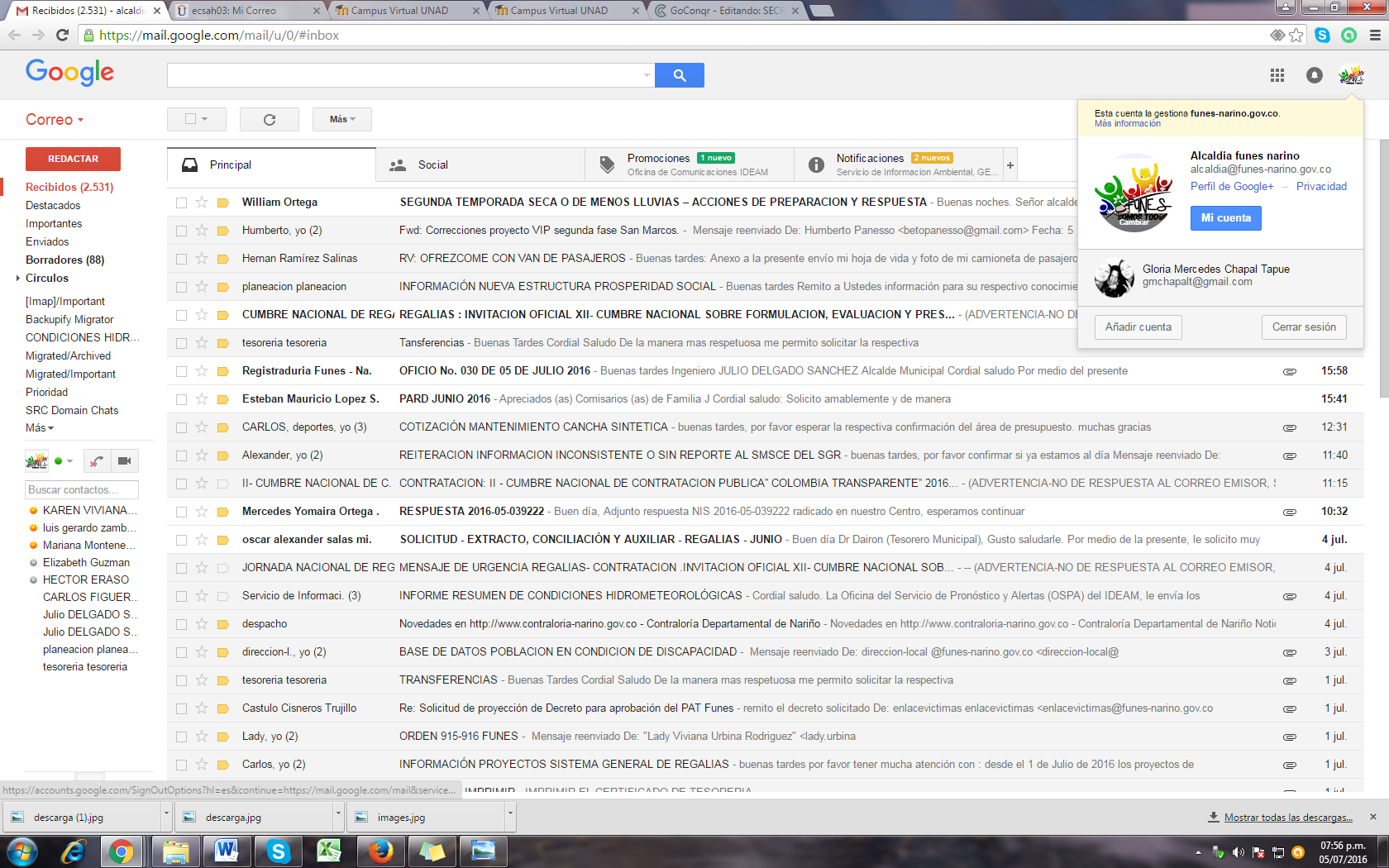Star the Registraduria Funes email

(x=202, y=371)
